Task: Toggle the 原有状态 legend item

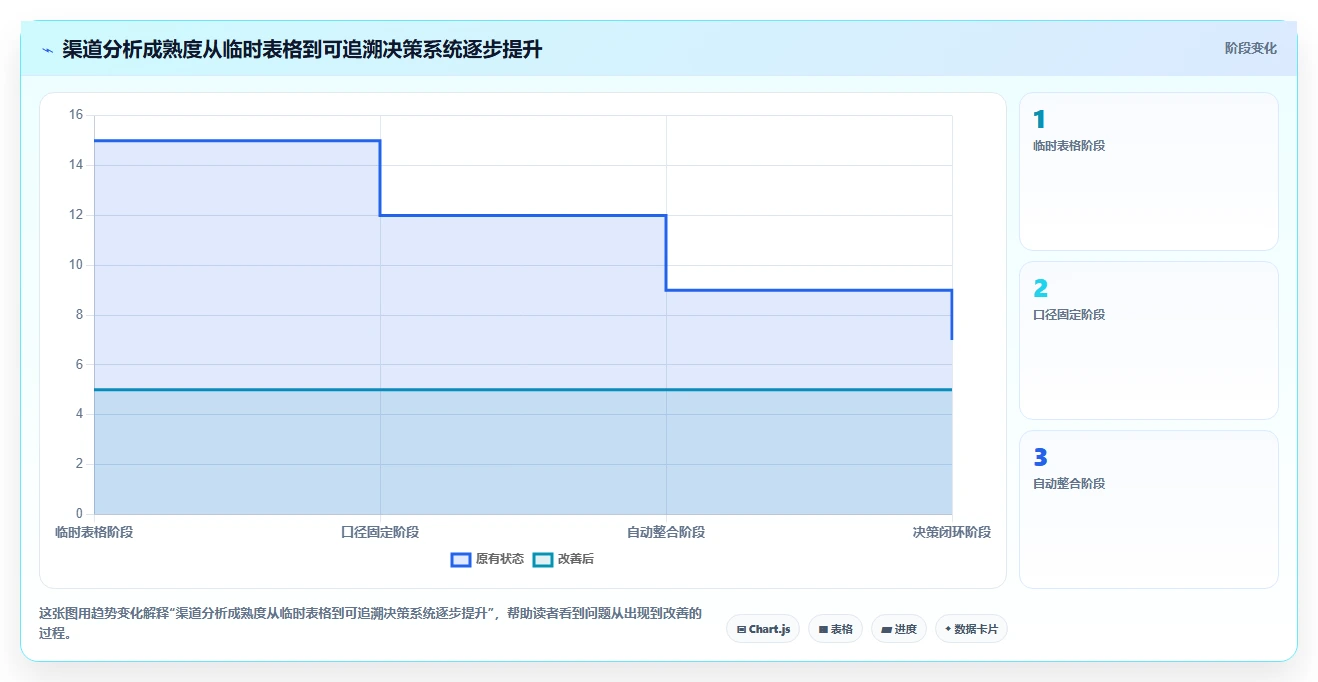Action: [x=487, y=559]
